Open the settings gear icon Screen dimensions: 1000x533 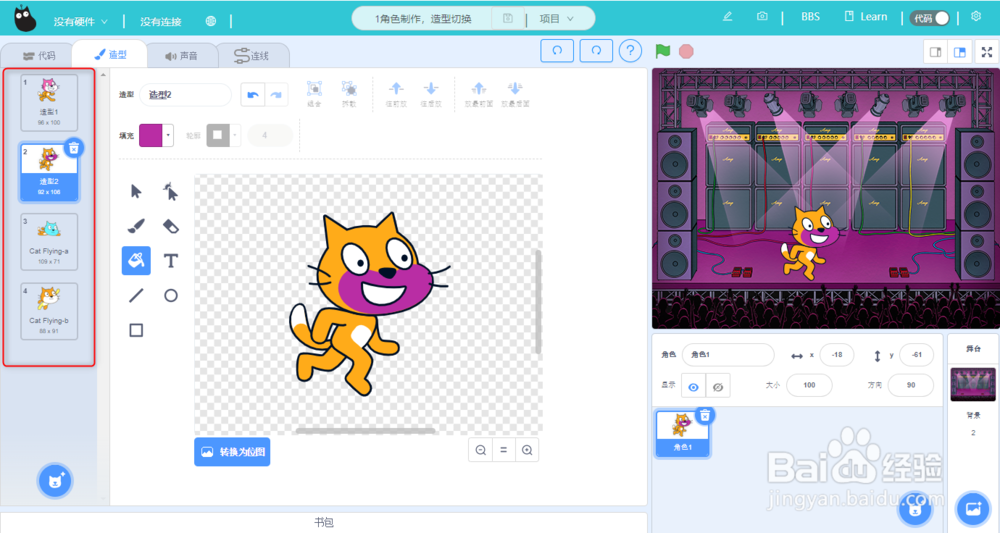pos(976,17)
